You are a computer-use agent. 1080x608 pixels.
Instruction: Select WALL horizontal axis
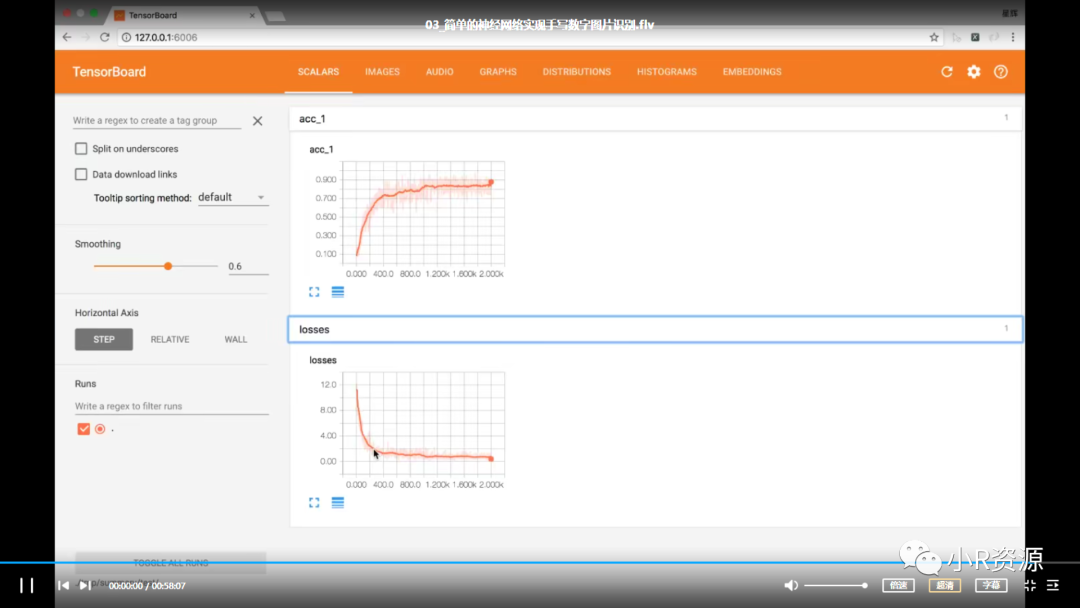click(x=236, y=339)
